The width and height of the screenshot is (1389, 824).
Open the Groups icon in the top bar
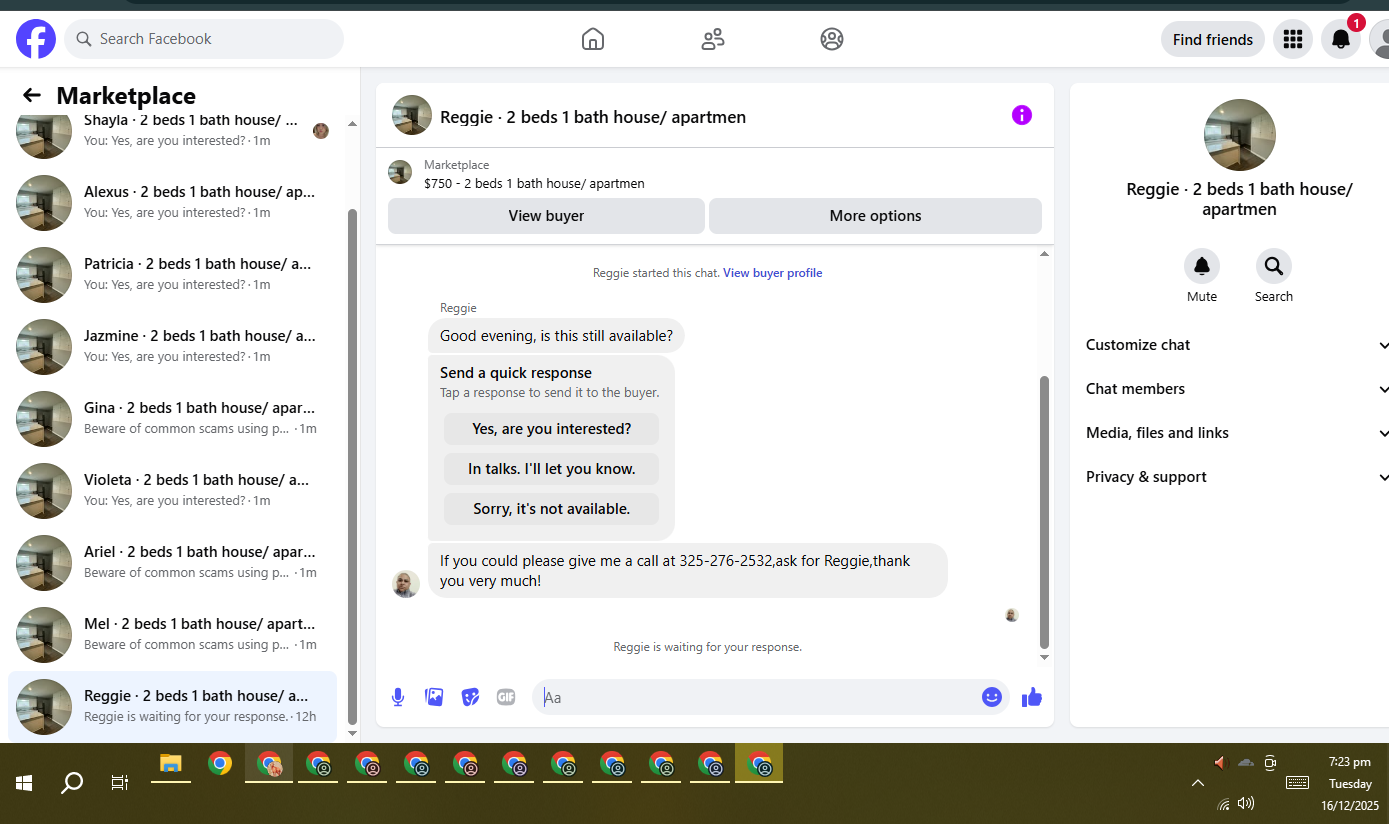click(x=832, y=39)
